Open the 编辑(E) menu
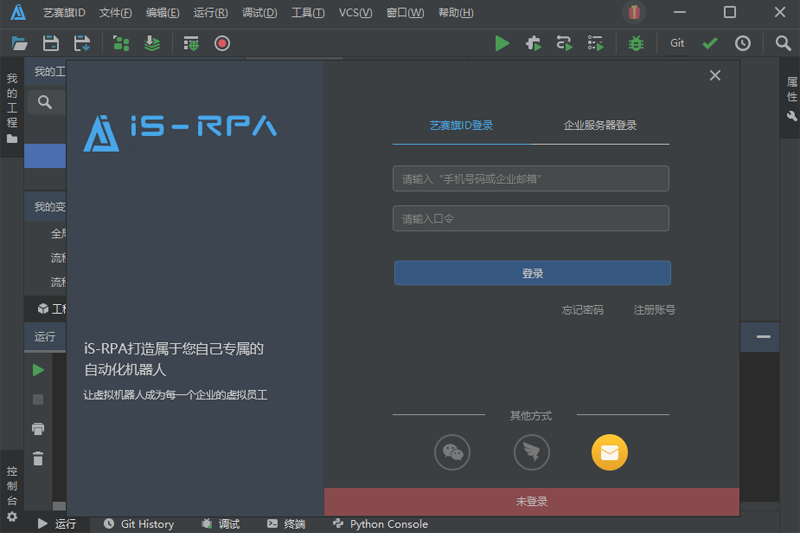 (x=163, y=13)
